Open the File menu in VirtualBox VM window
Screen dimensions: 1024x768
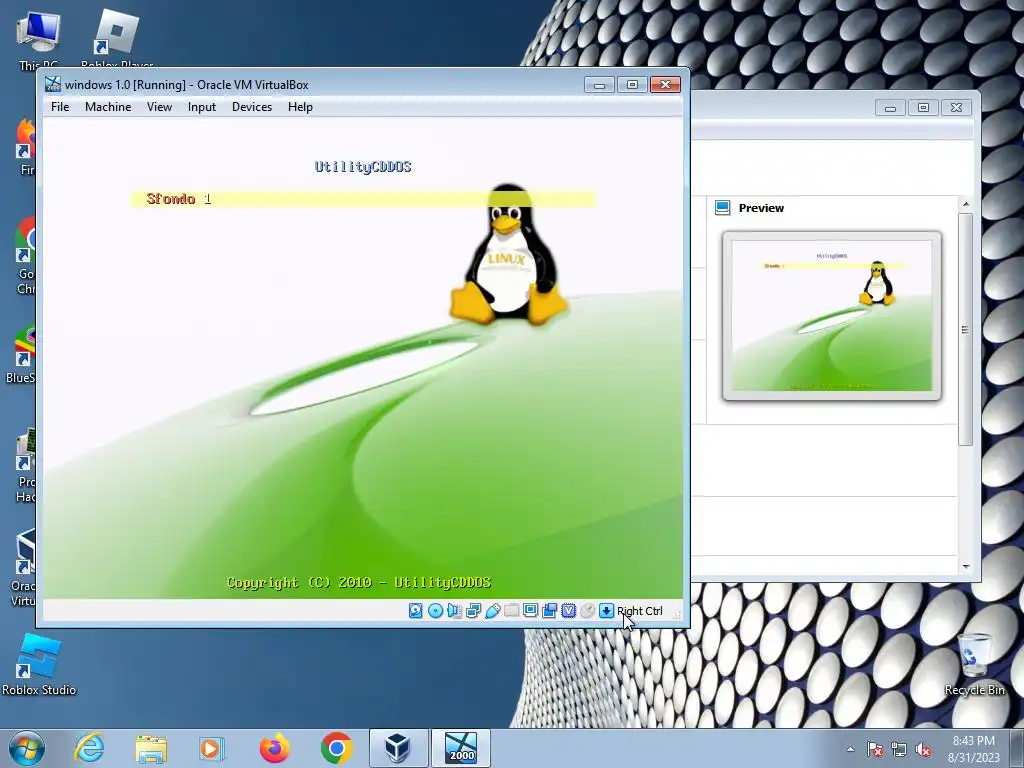pyautogui.click(x=60, y=106)
